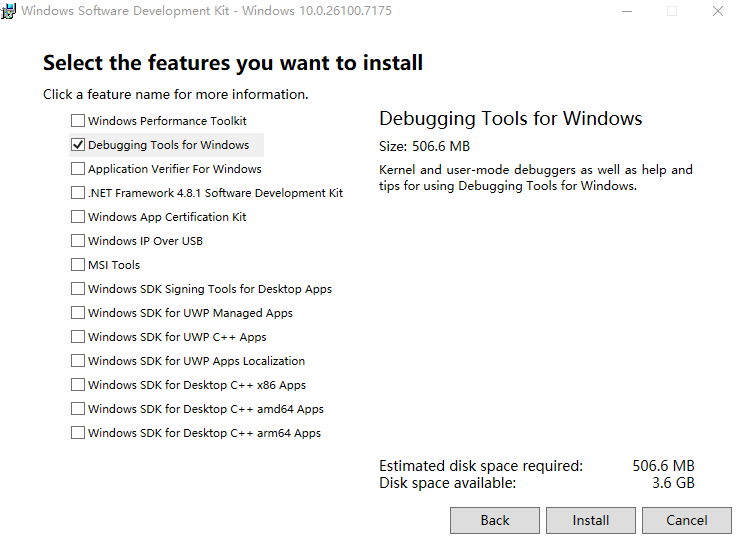This screenshot has height=539, width=740.
Task: Check the Windows Performance Toolkit checkbox
Action: (78, 121)
